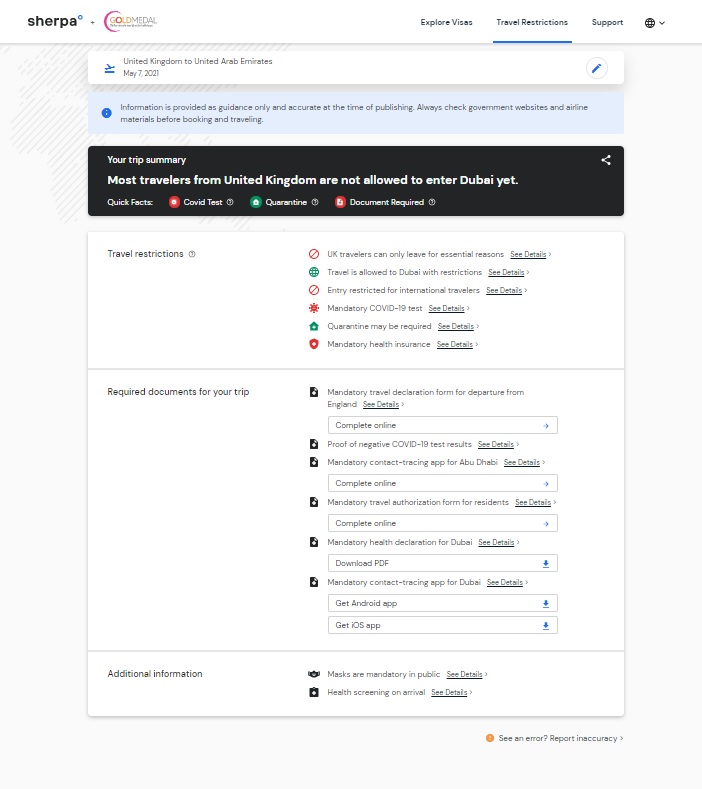Screen dimensions: 702x789
Task: Click the help icon next to Covid Test
Action: 230,202
